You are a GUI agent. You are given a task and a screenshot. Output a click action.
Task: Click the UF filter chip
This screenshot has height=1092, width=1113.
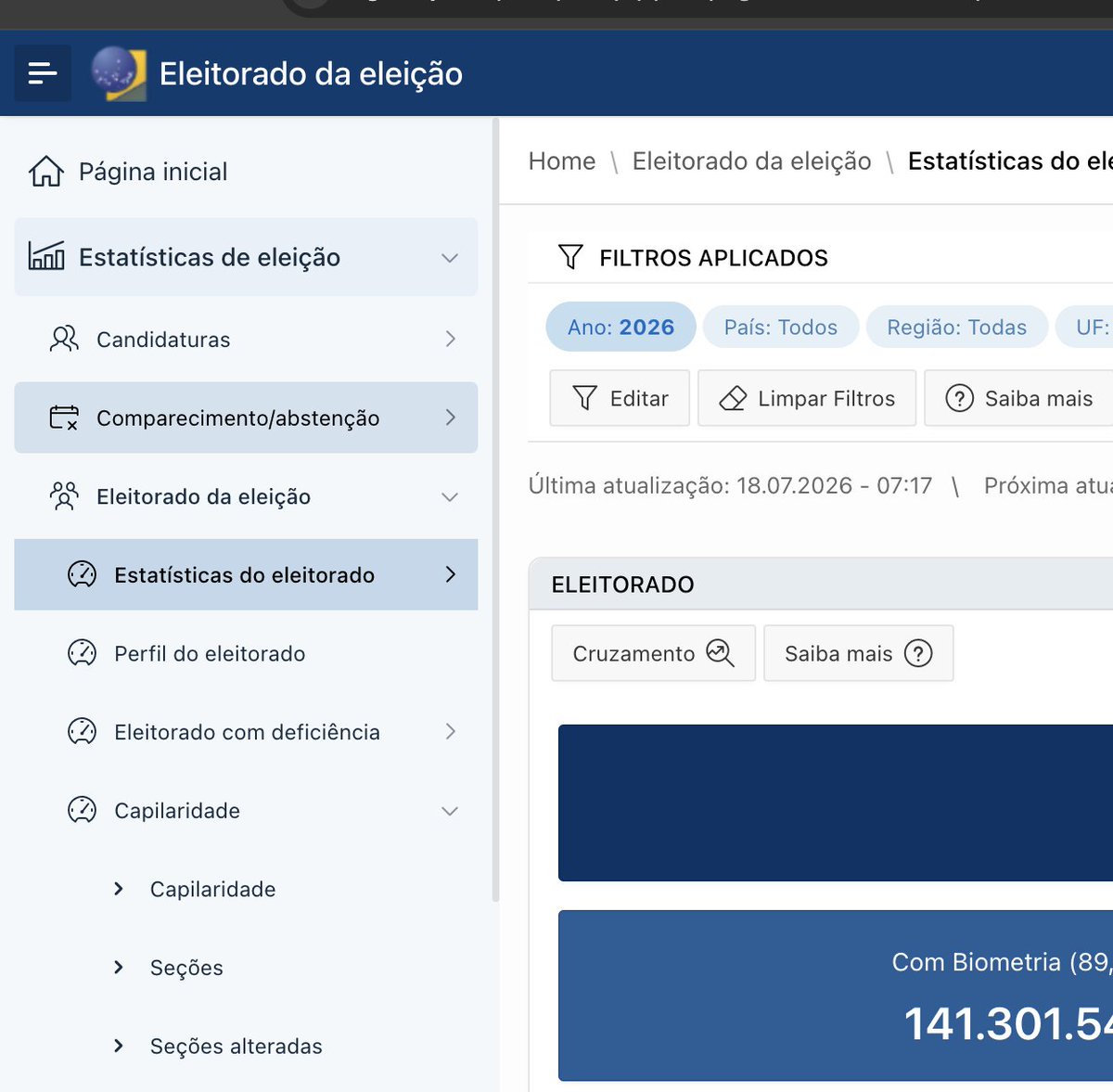[x=1085, y=327]
